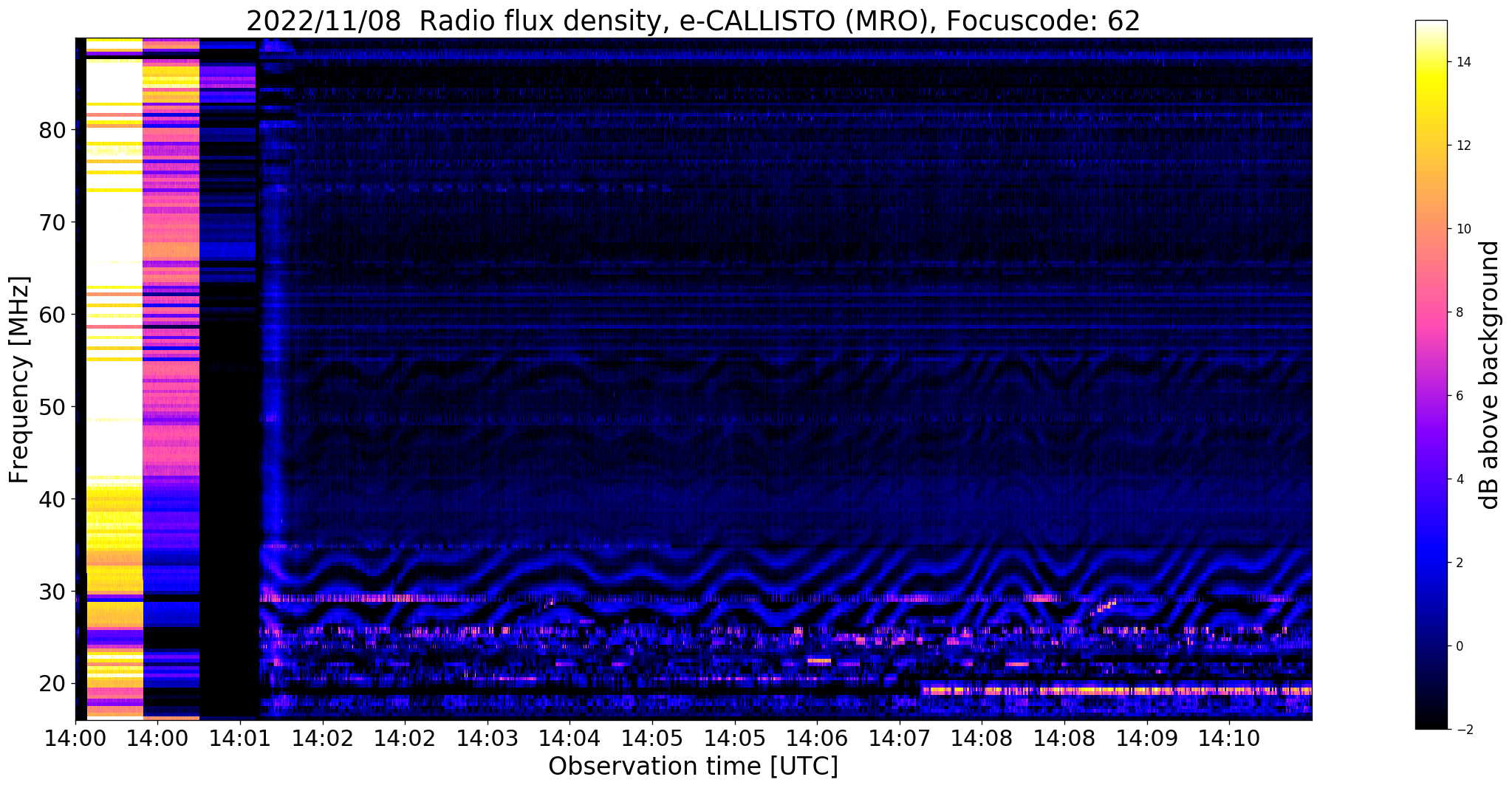Click the 8 label on the colorbar
Viewport: 1512px width, 788px height.
(1458, 312)
